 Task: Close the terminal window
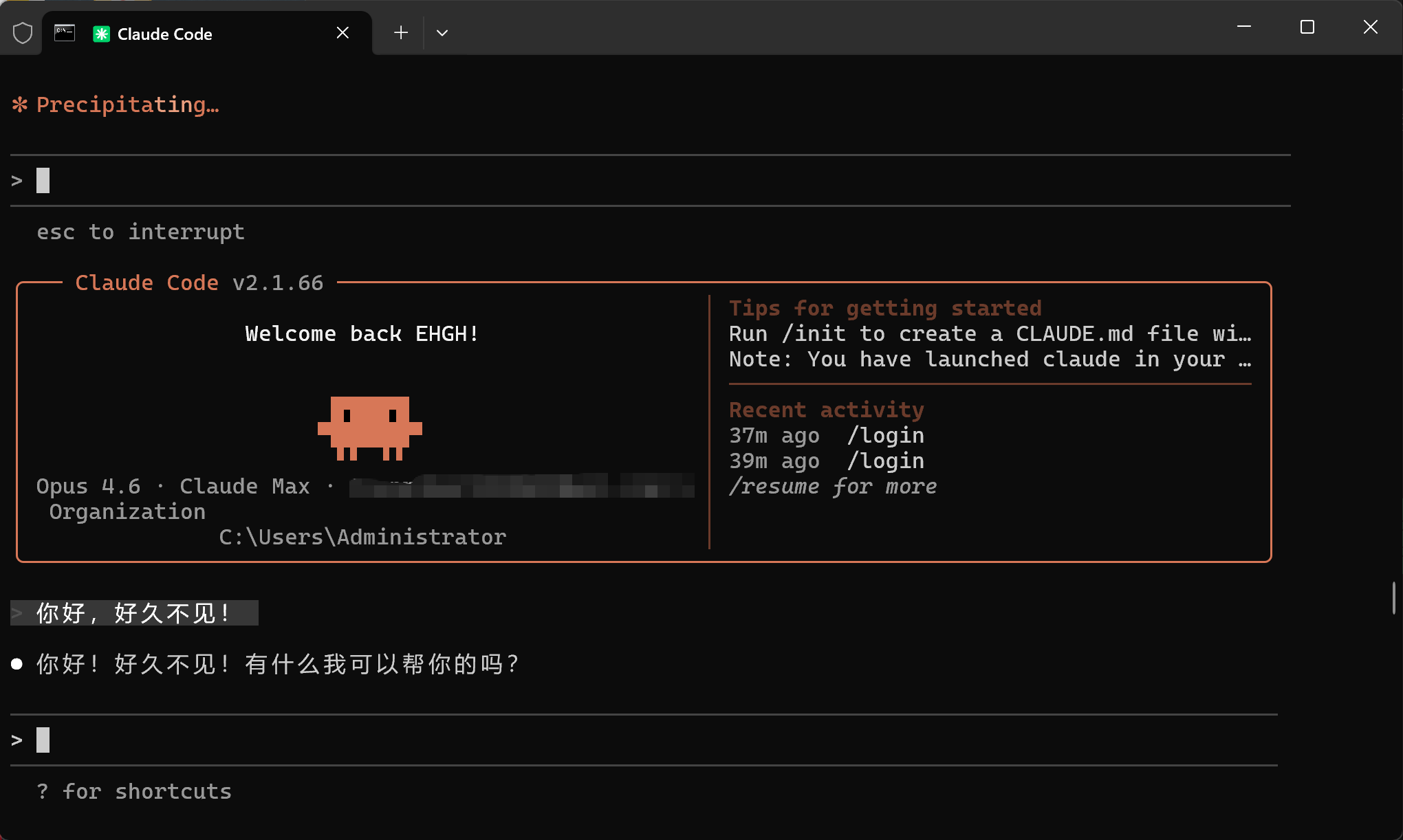coord(1371,27)
